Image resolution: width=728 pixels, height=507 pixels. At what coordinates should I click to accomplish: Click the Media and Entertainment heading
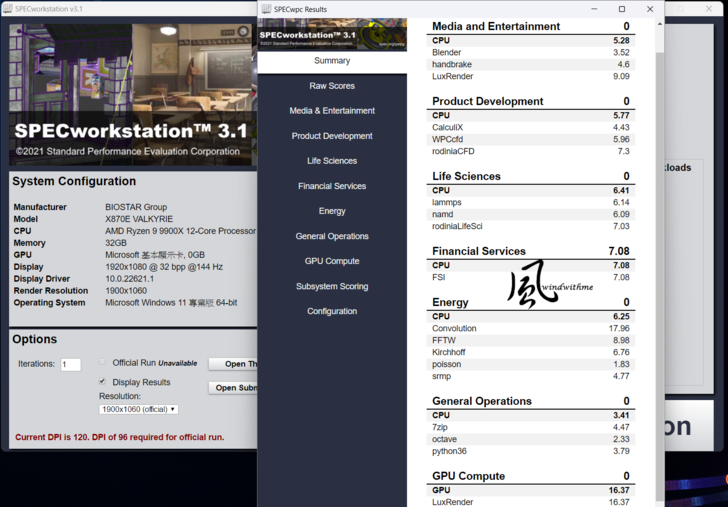tap(496, 26)
